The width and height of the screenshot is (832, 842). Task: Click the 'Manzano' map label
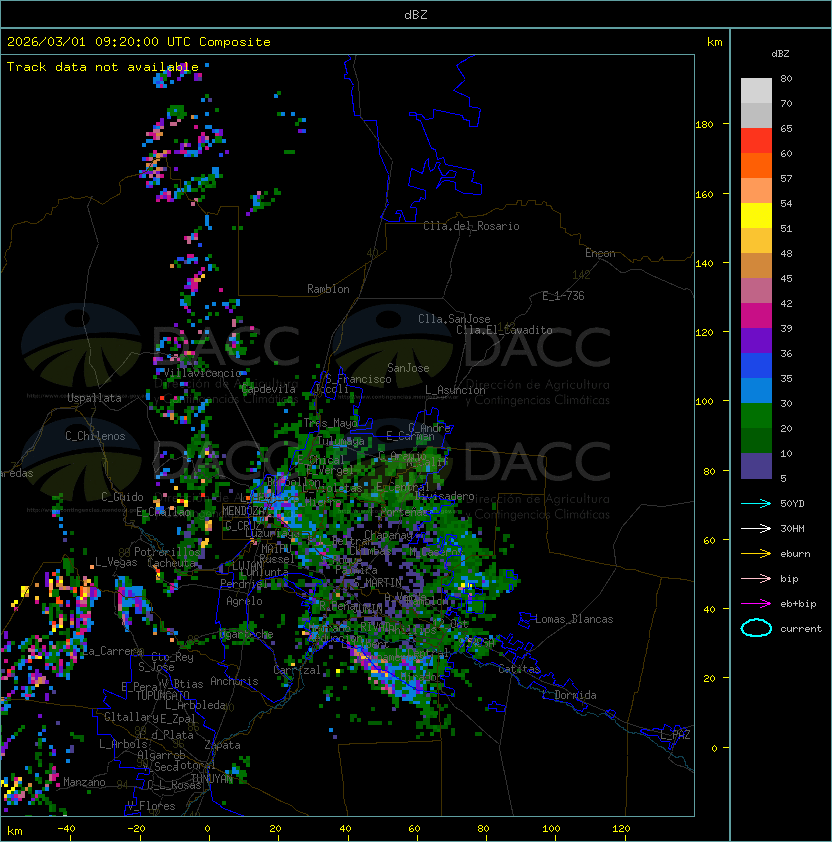point(84,782)
